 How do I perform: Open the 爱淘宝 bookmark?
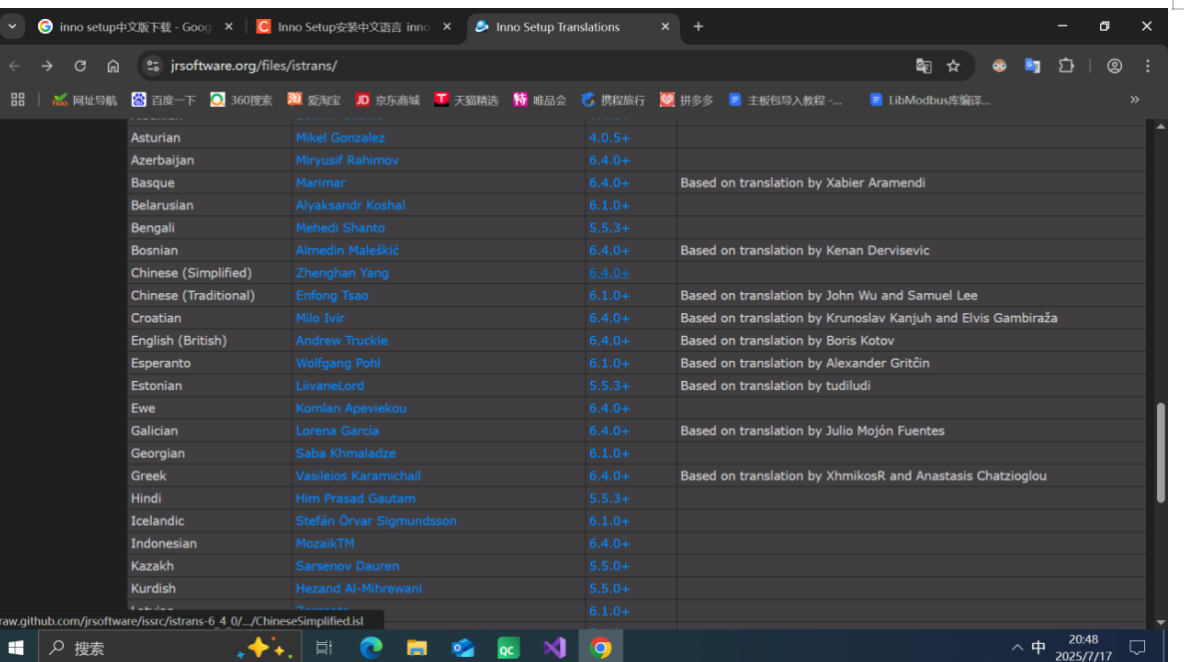(x=313, y=100)
